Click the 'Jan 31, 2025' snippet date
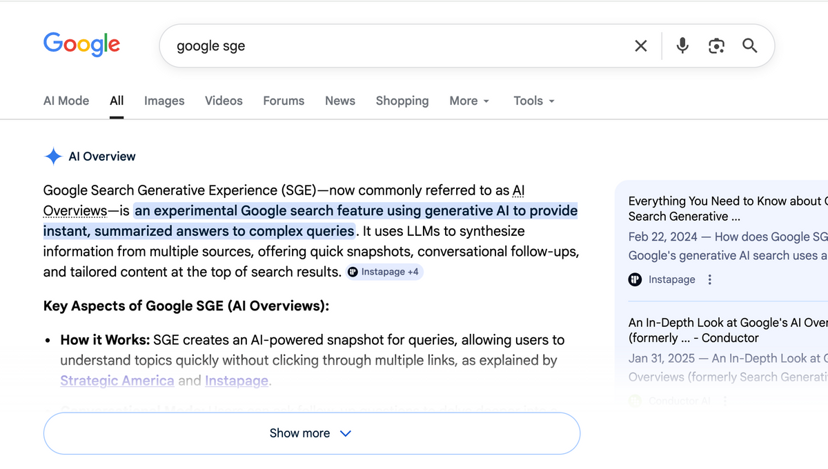Image resolution: width=828 pixels, height=469 pixels. (661, 359)
